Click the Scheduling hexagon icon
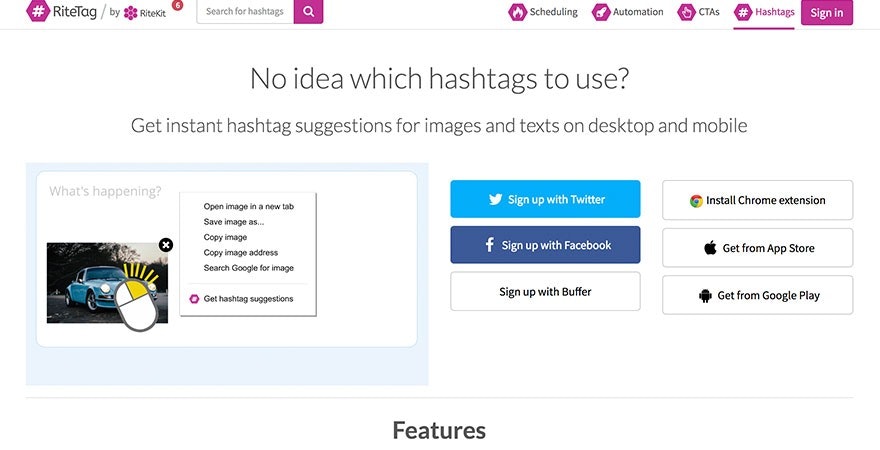This screenshot has width=880, height=450. (517, 13)
